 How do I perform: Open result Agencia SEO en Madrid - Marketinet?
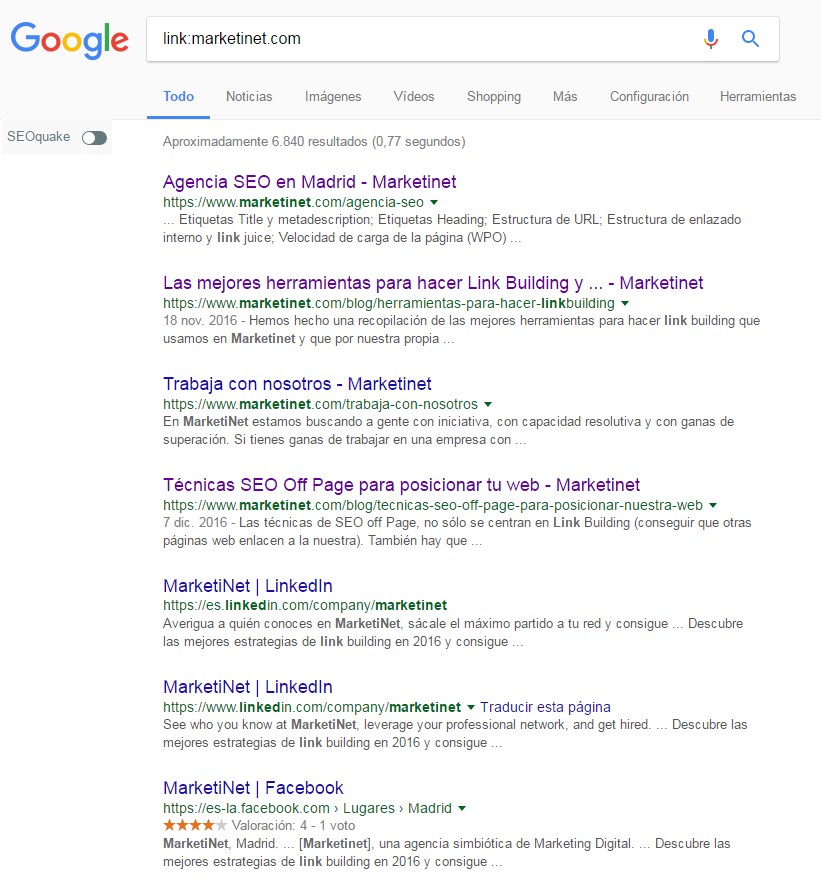pyautogui.click(x=309, y=182)
